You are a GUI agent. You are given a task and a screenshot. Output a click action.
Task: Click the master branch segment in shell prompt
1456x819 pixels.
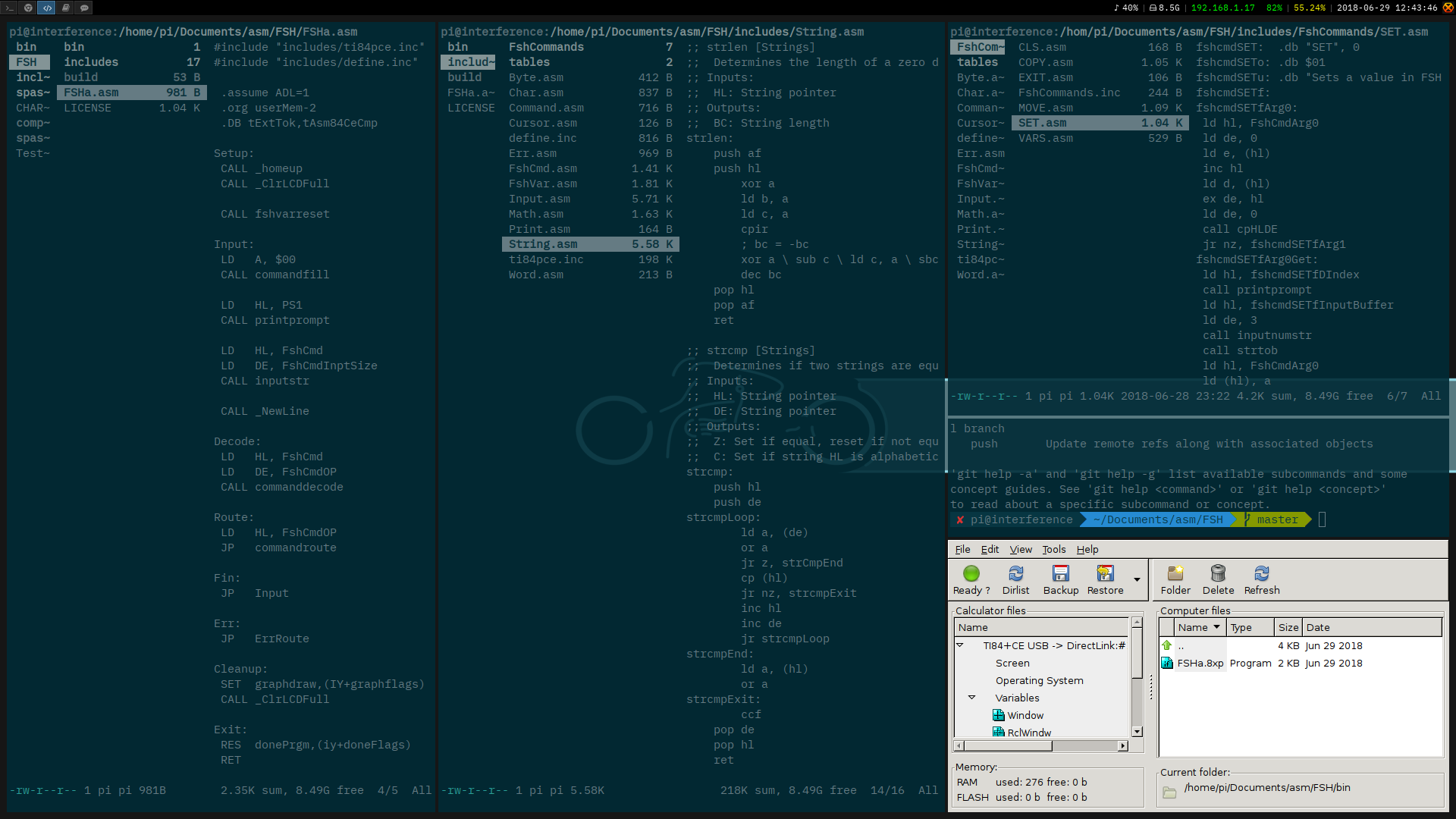coord(1272,519)
